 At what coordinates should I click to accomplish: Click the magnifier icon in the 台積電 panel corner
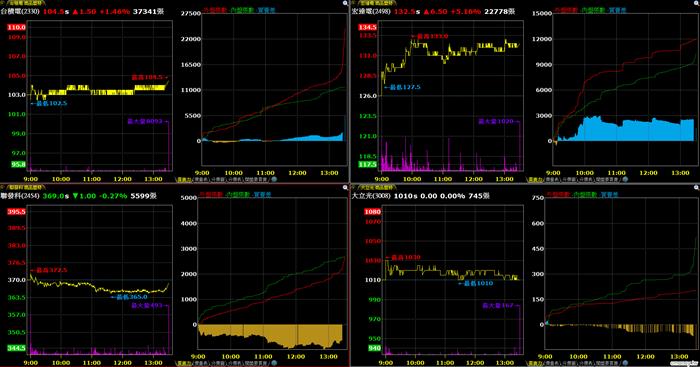click(x=345, y=3)
